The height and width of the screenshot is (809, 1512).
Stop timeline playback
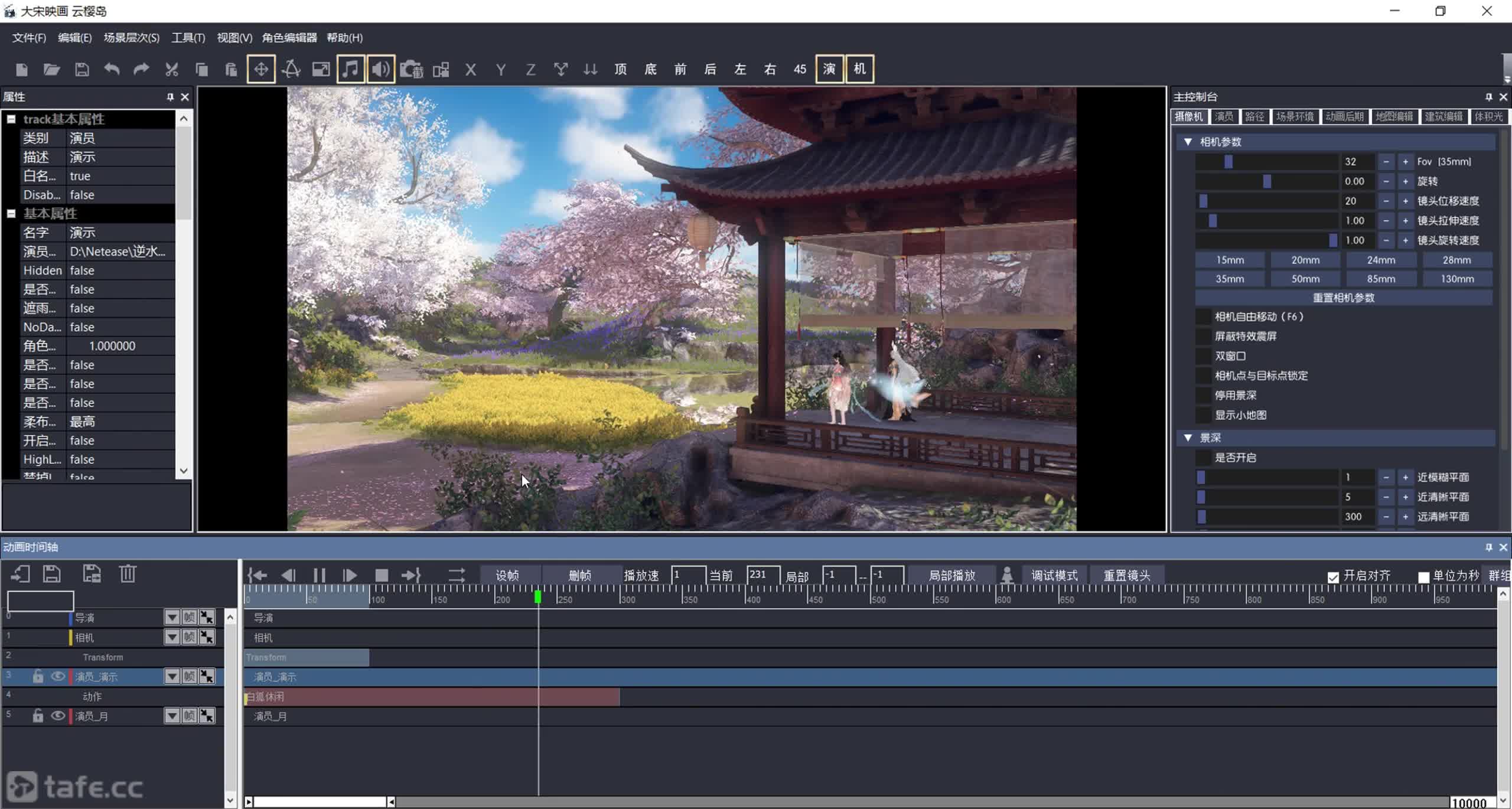pos(382,575)
